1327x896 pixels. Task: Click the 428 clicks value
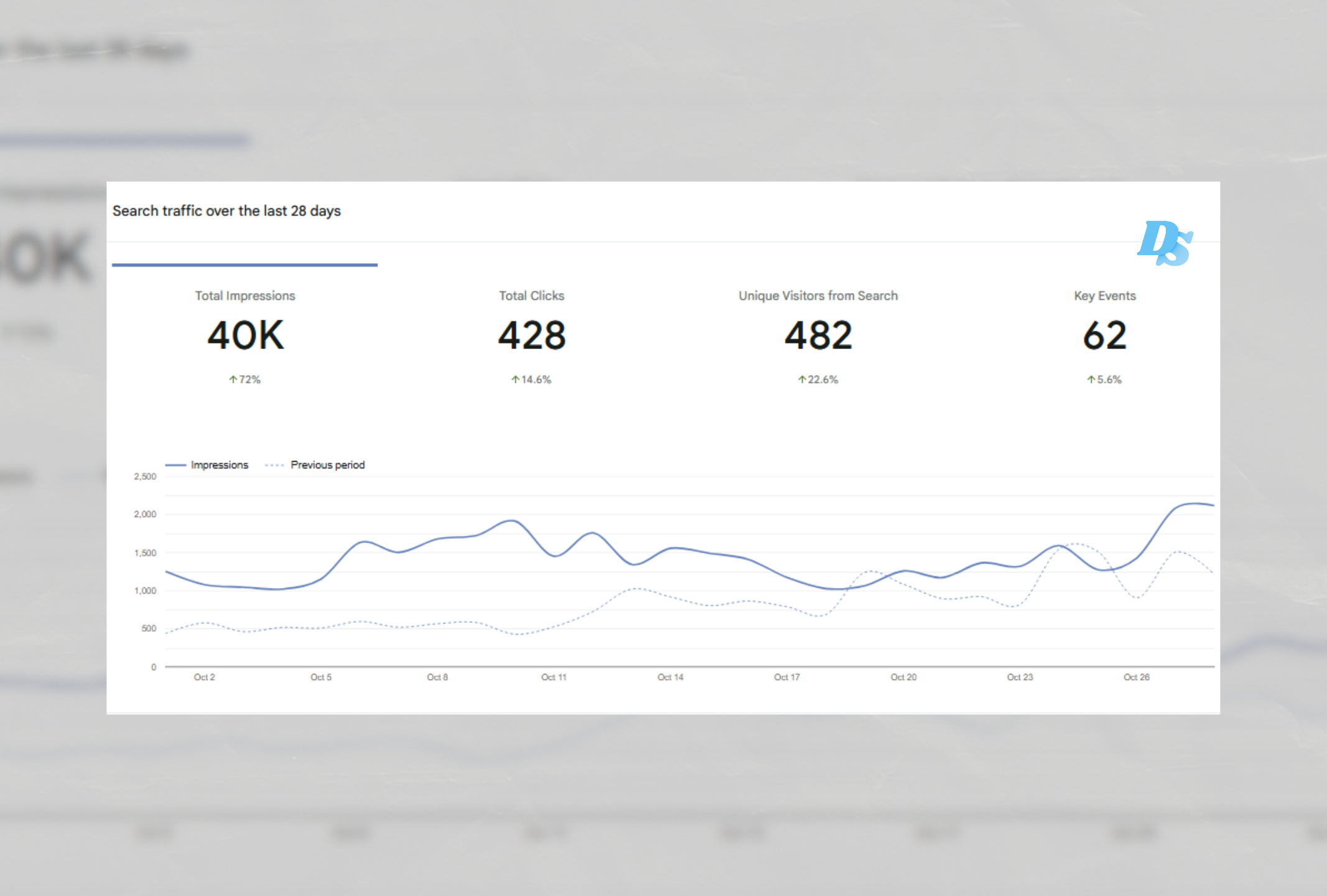point(531,336)
